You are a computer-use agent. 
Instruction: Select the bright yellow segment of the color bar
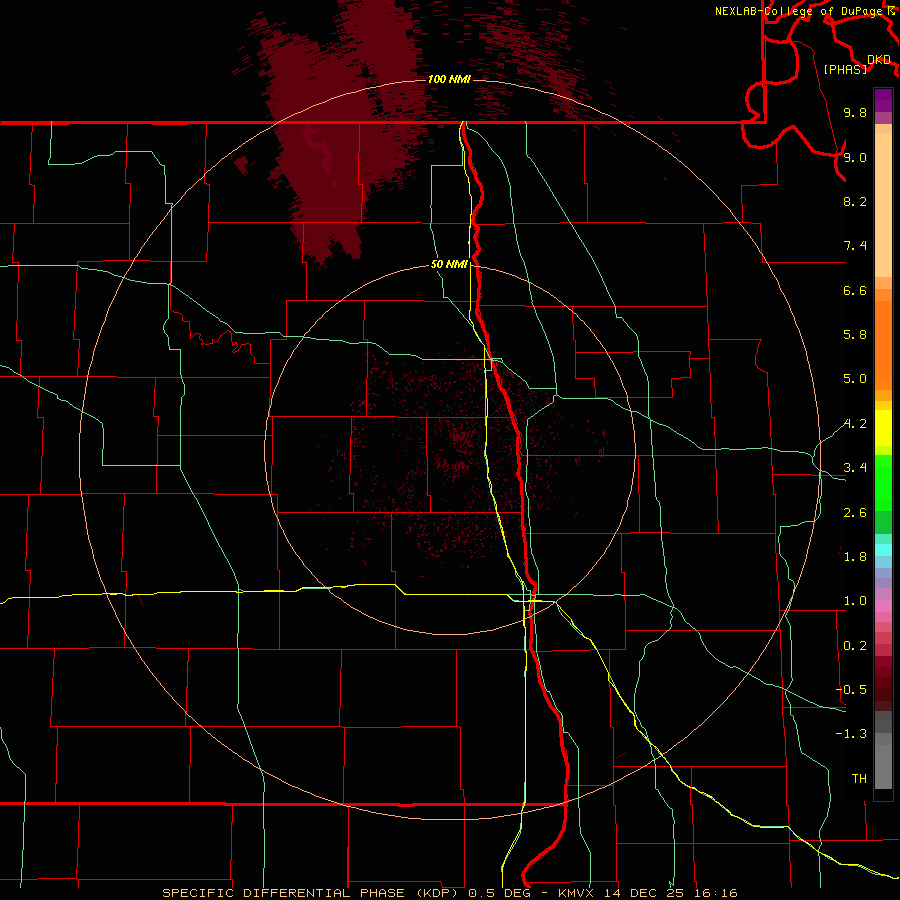[883, 428]
